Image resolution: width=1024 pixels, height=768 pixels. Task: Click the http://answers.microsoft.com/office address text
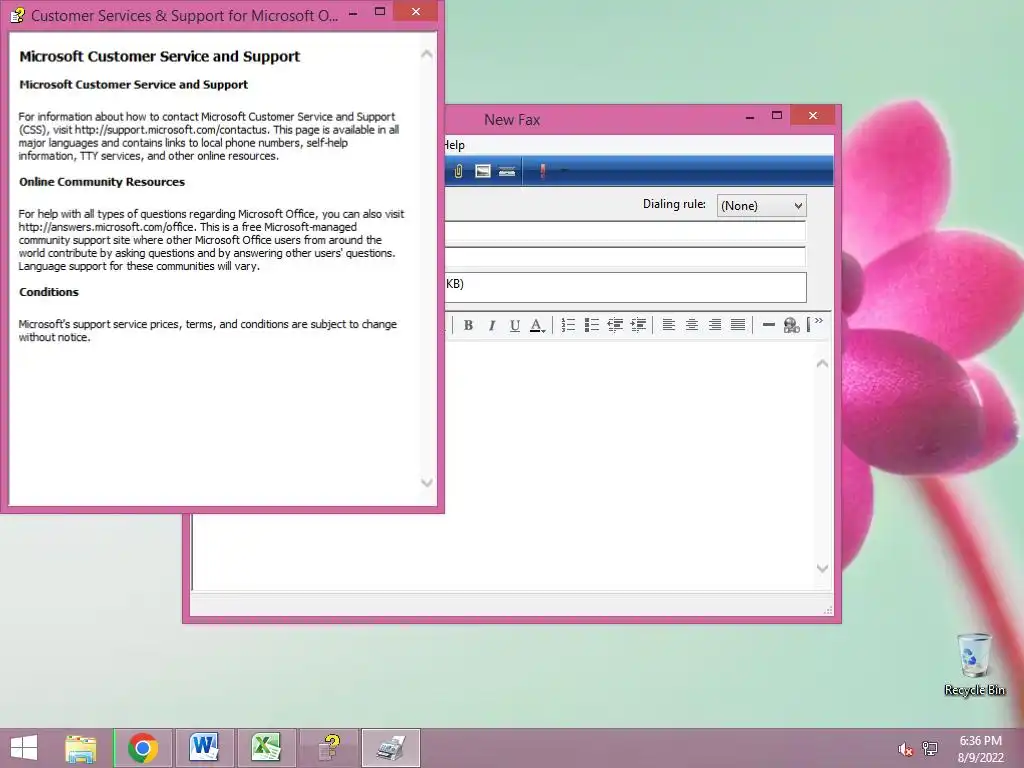coord(106,227)
